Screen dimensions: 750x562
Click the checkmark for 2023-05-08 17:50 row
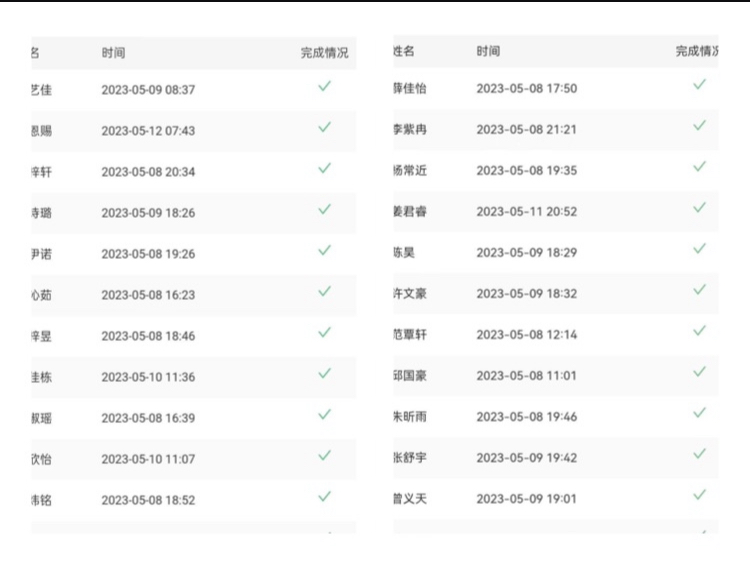(x=700, y=85)
